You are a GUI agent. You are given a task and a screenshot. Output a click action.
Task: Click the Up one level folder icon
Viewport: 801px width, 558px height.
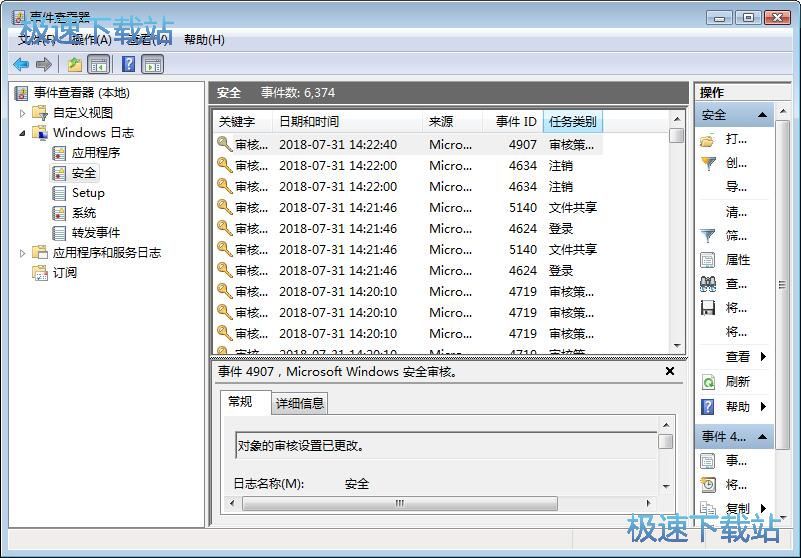(x=75, y=64)
